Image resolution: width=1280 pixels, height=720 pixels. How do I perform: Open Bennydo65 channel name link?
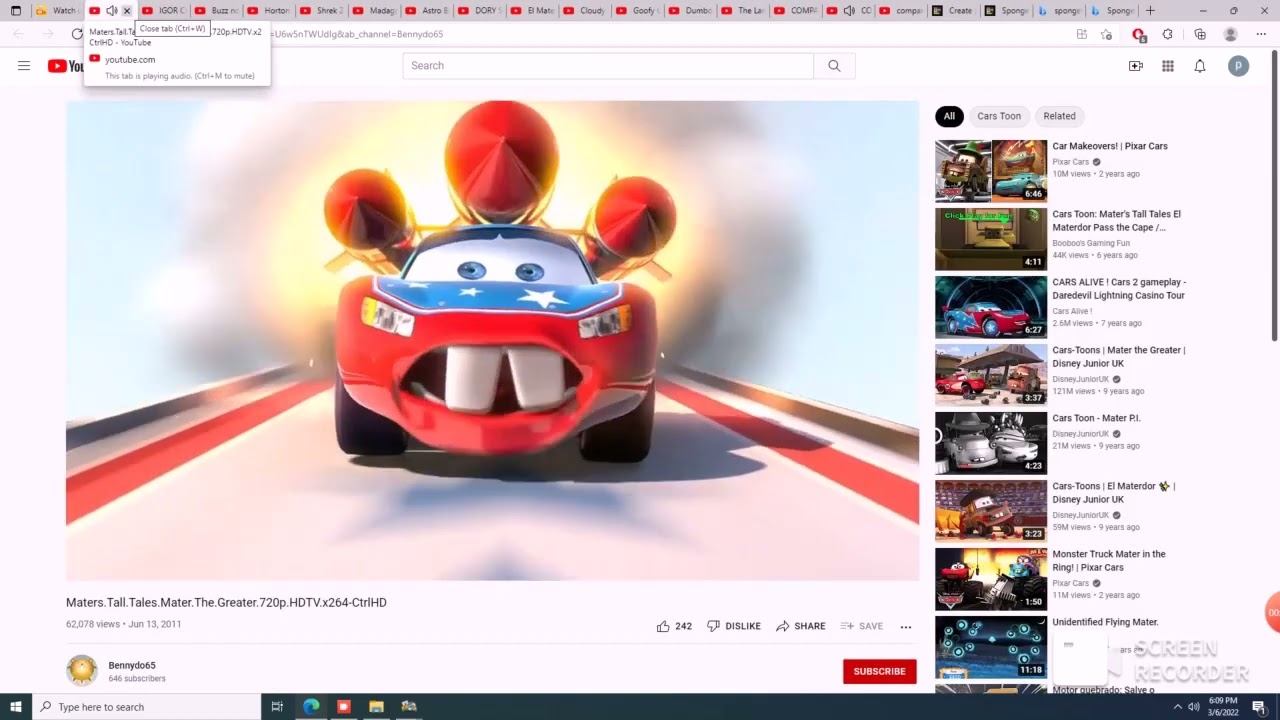[x=132, y=665]
